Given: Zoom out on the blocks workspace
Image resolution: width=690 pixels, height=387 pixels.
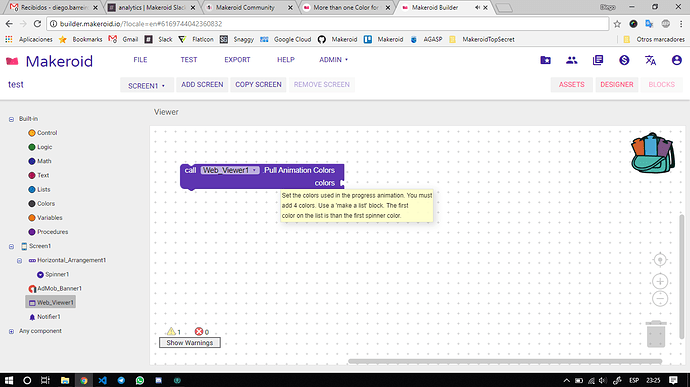Looking at the screenshot, I should pyautogui.click(x=660, y=299).
